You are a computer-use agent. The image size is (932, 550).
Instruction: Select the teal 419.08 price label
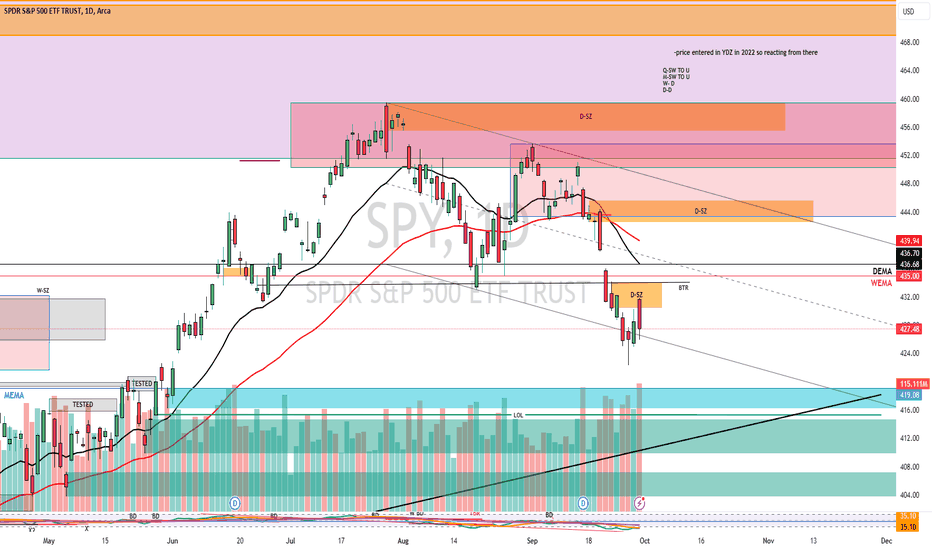(909, 395)
